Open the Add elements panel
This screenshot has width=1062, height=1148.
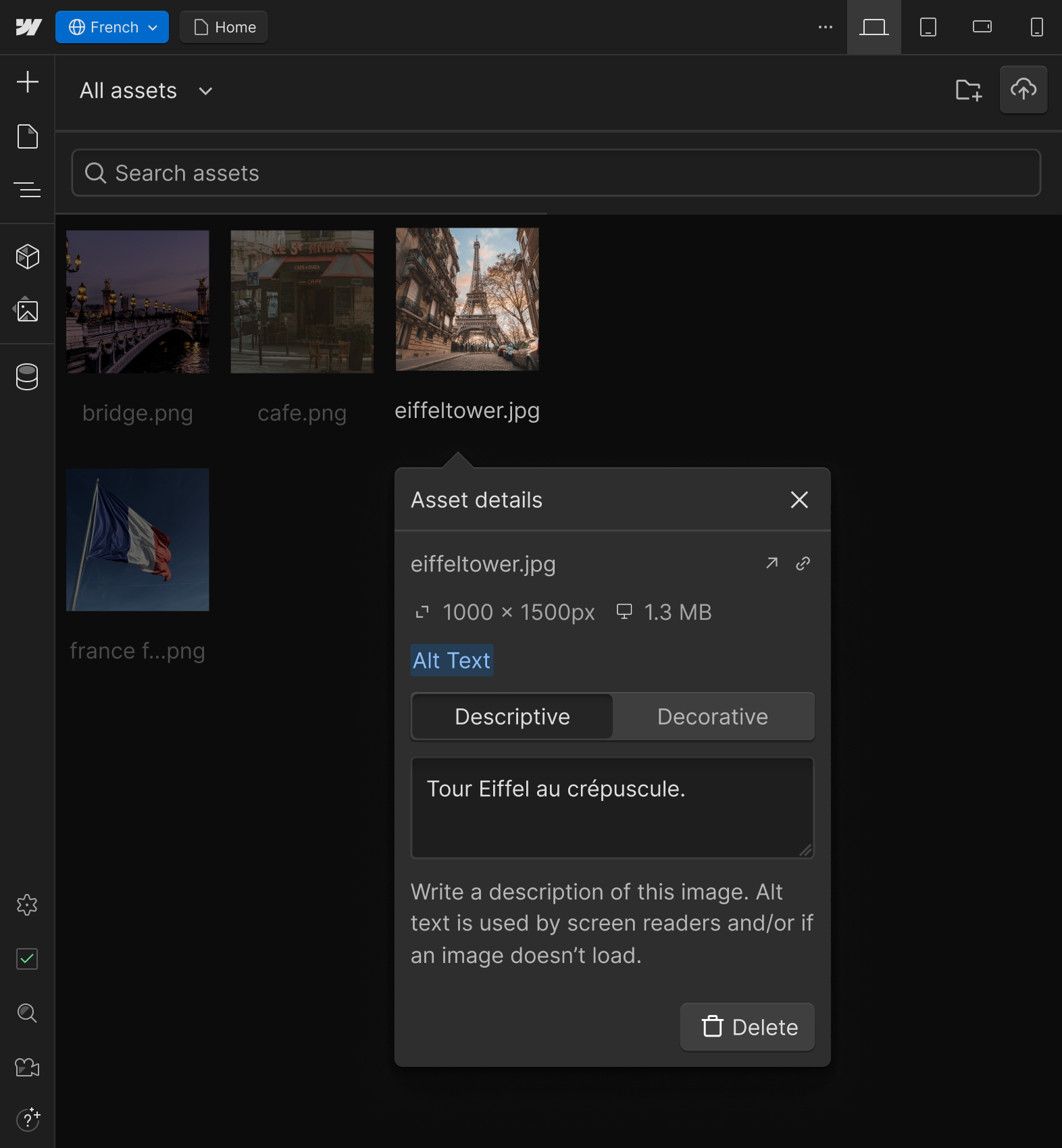click(x=27, y=82)
